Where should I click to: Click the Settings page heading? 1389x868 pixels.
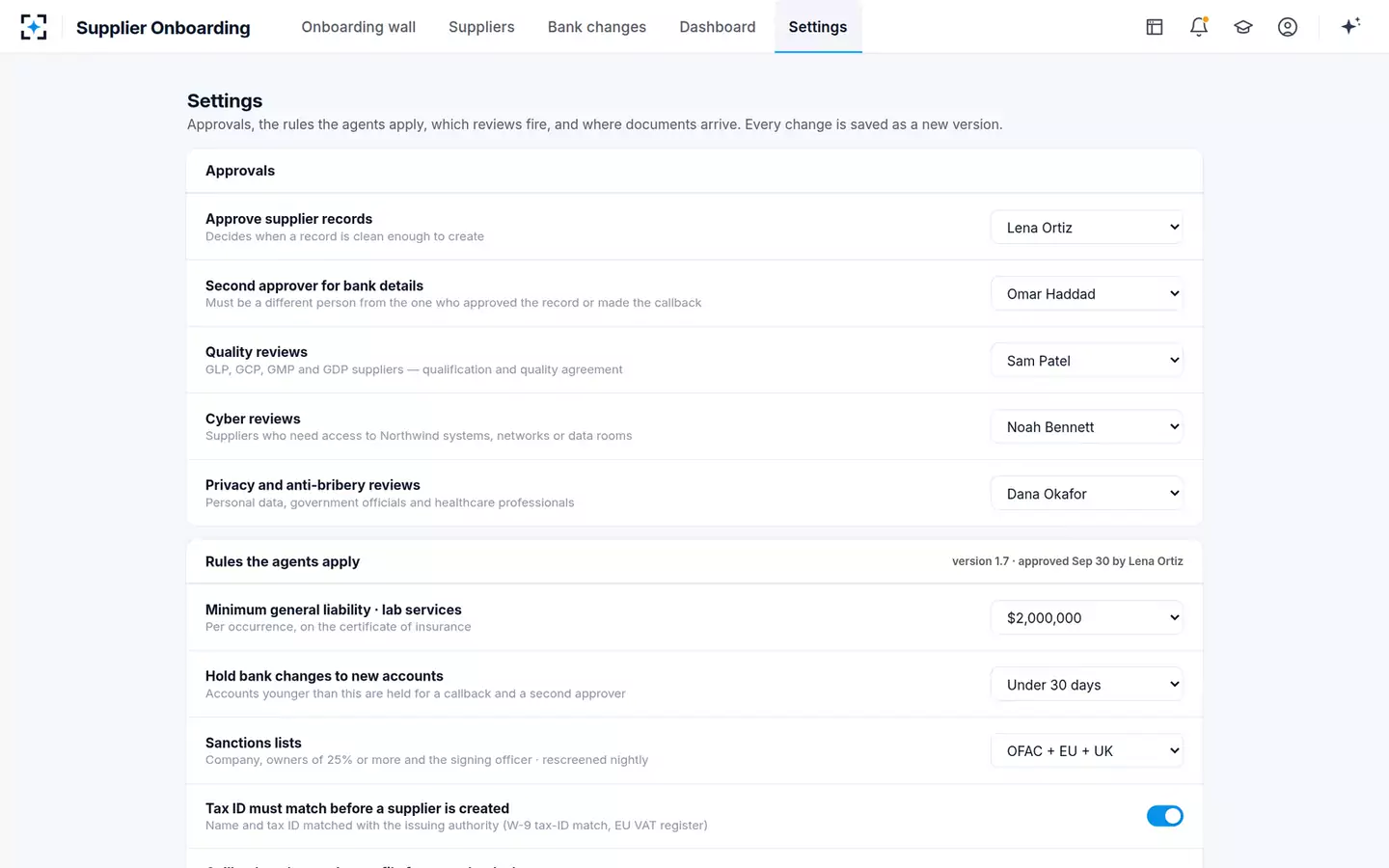coord(225,101)
